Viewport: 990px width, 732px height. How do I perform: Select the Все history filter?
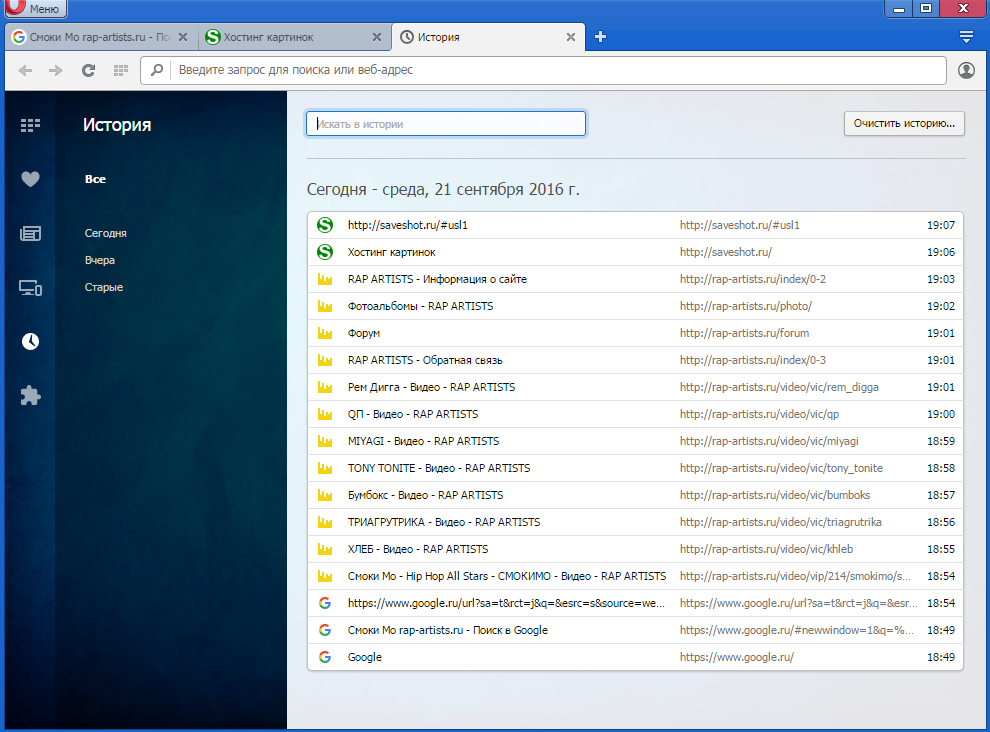(95, 179)
